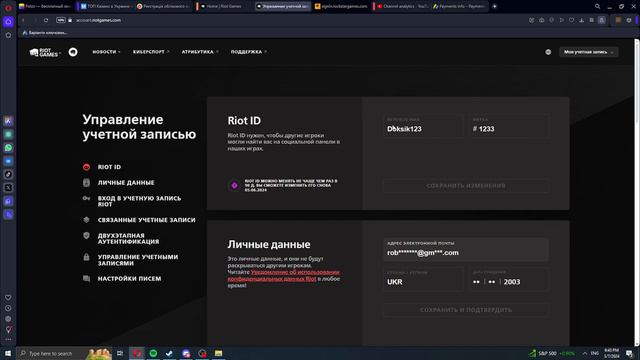Open the language globe icon in site header
This screenshot has width=640, height=360.
click(x=548, y=52)
